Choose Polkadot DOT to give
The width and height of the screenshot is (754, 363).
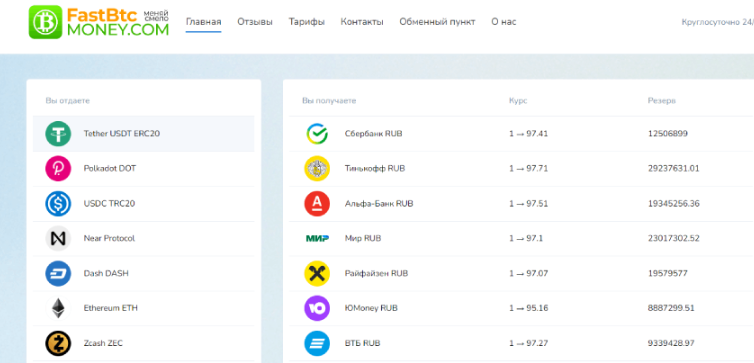click(110, 169)
